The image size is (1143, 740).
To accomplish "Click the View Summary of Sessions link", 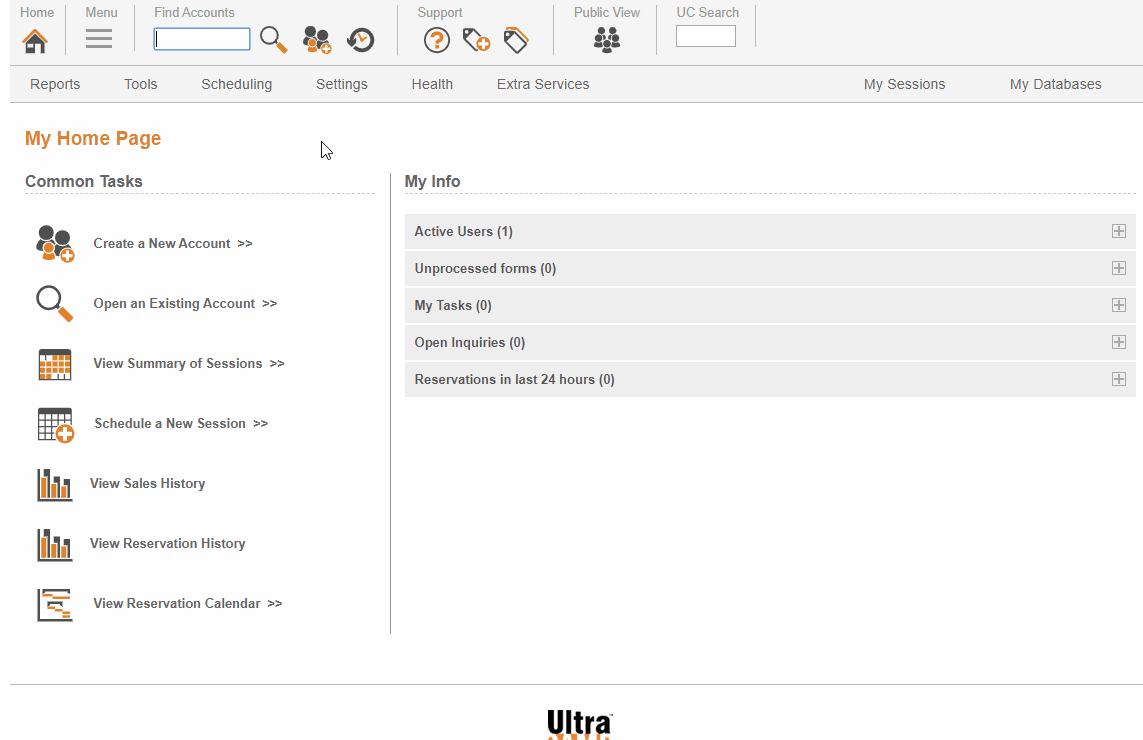I will coord(189,363).
